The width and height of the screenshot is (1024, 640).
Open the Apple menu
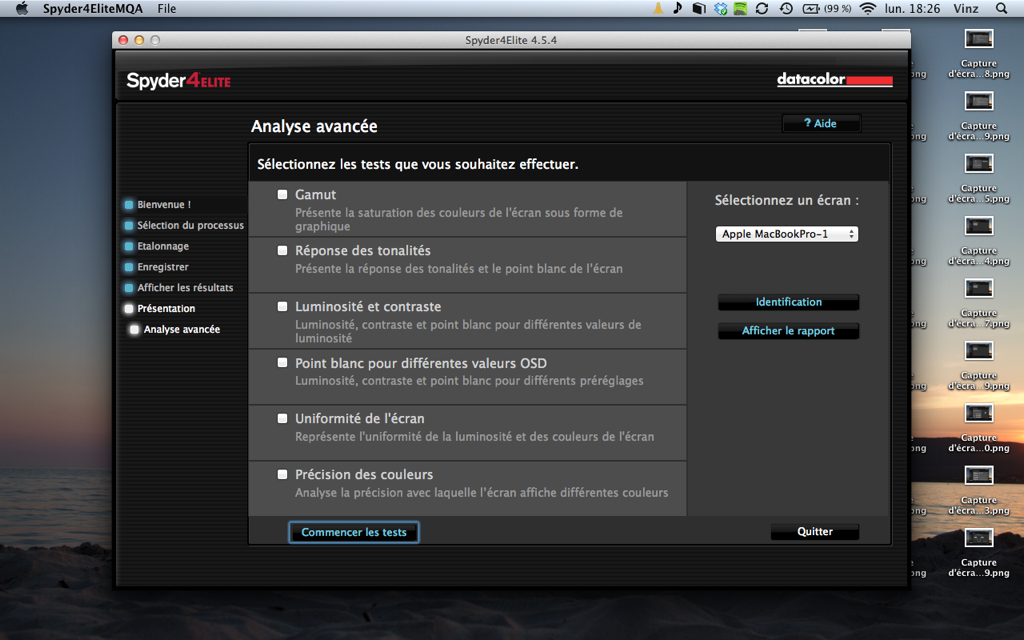pyautogui.click(x=21, y=8)
